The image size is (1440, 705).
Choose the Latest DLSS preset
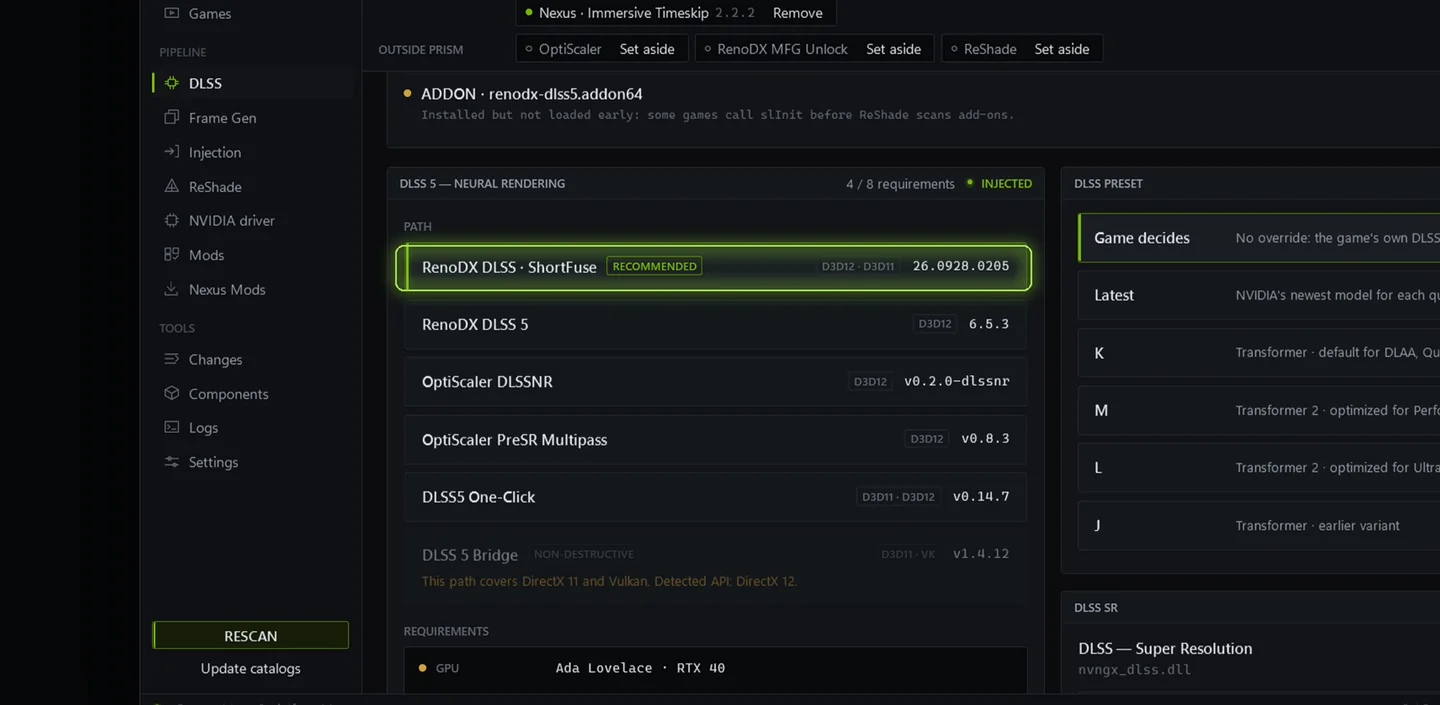(1259, 295)
